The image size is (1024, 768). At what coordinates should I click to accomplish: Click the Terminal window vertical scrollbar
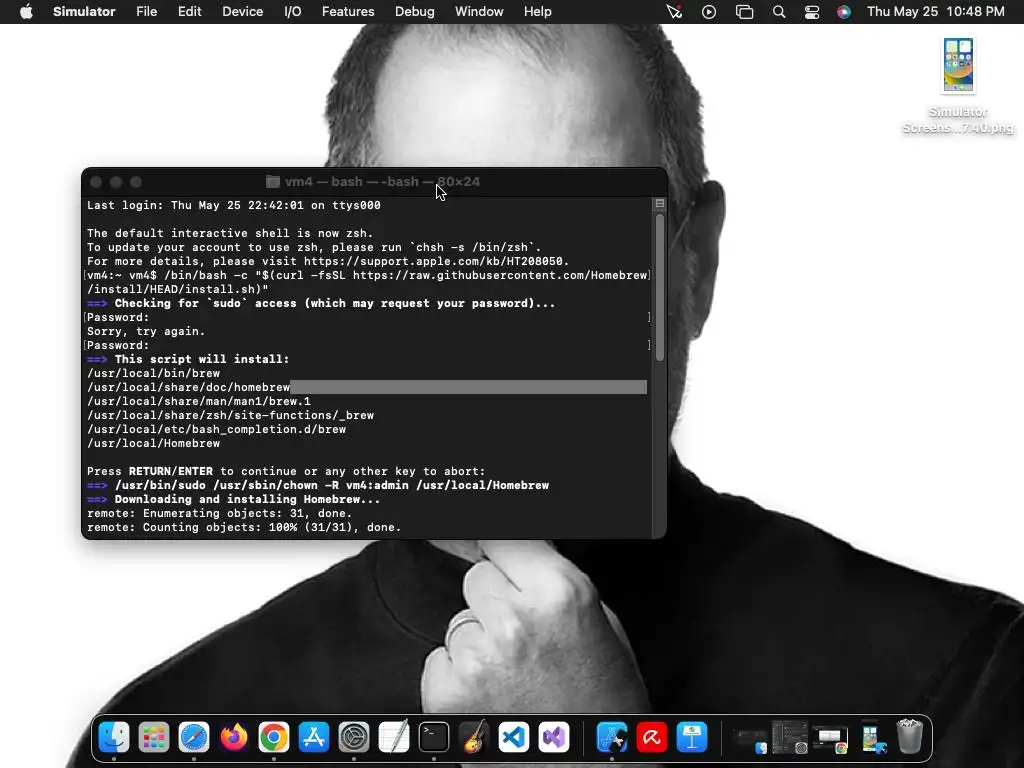[x=660, y=287]
